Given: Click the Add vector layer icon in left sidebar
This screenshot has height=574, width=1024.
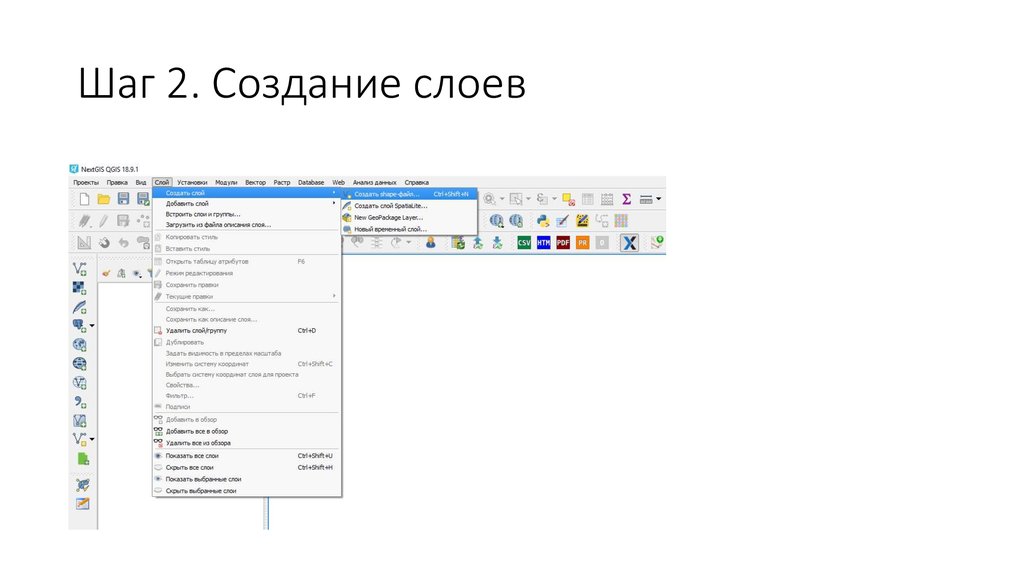Looking at the screenshot, I should 80,268.
